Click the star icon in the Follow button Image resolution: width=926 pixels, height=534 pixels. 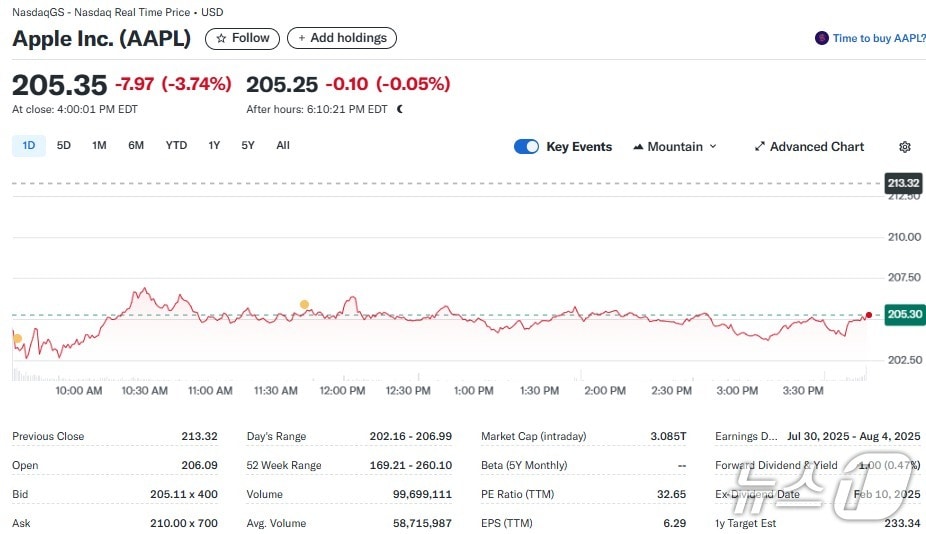221,38
